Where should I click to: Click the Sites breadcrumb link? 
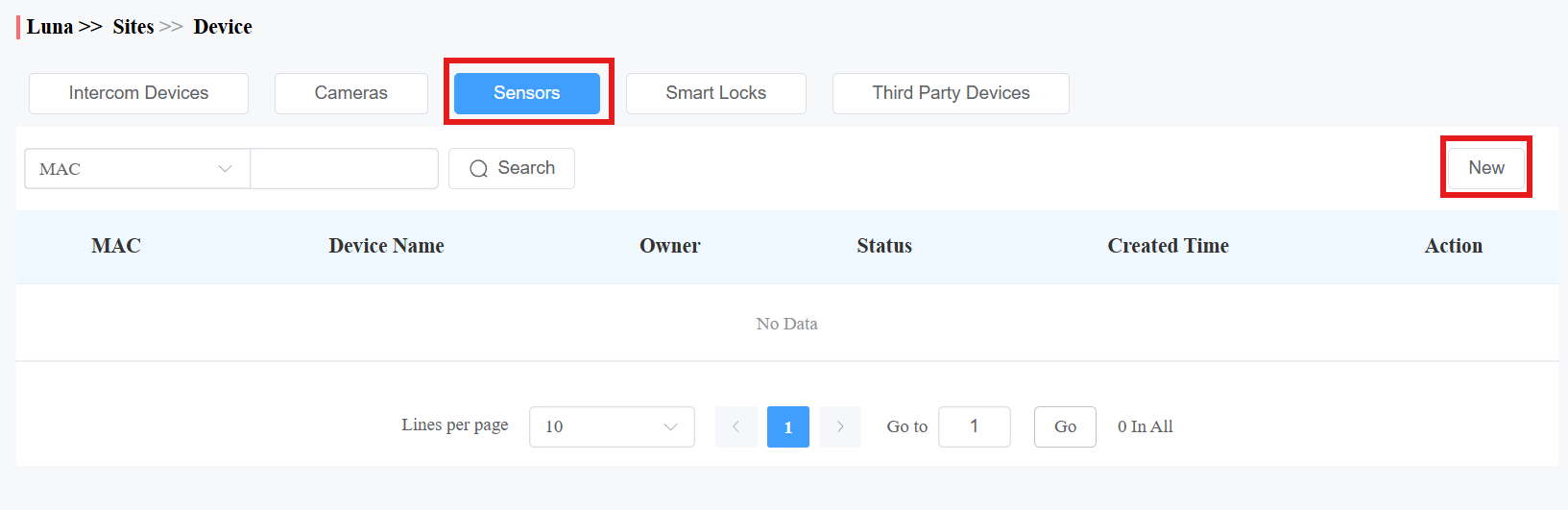point(133,27)
